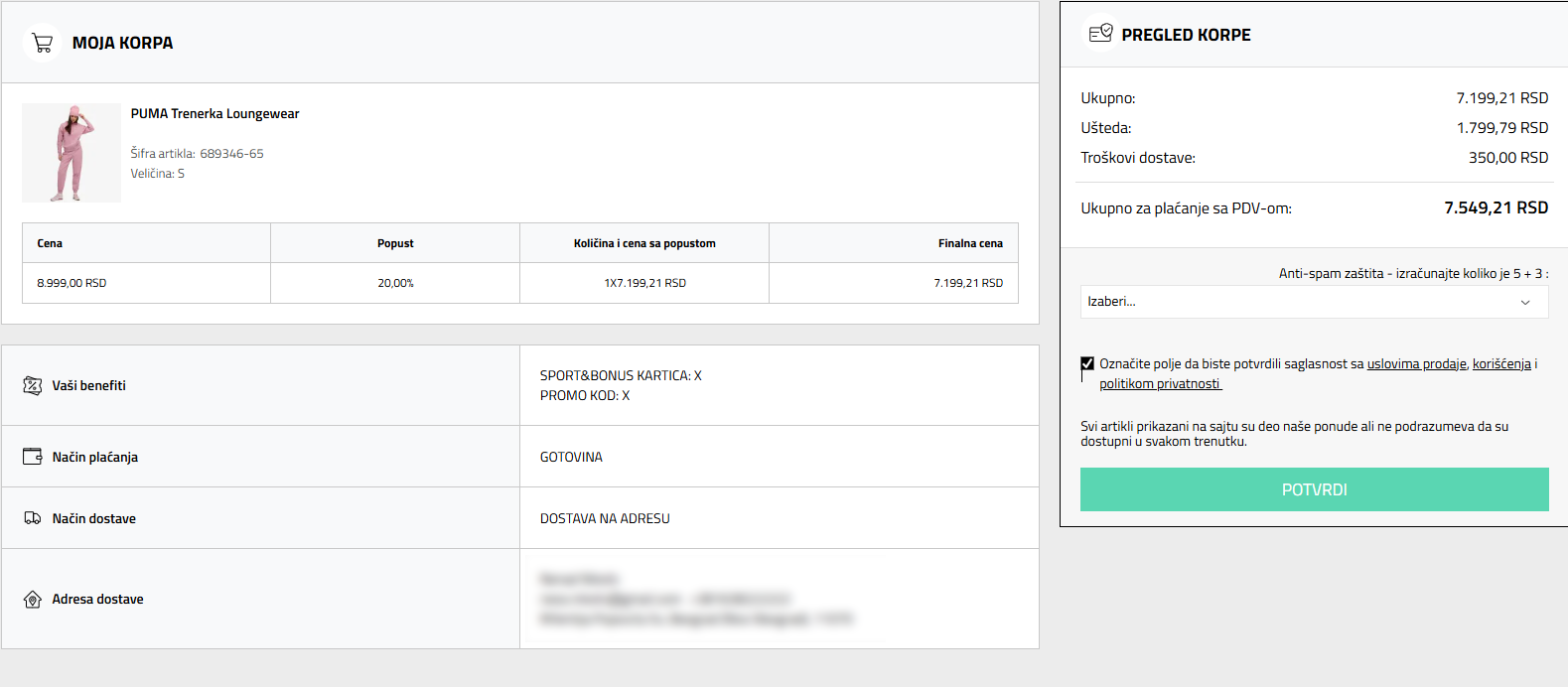Select the Vaši benefiti row label
Screen dimensions: 1568x687
[x=89, y=385]
